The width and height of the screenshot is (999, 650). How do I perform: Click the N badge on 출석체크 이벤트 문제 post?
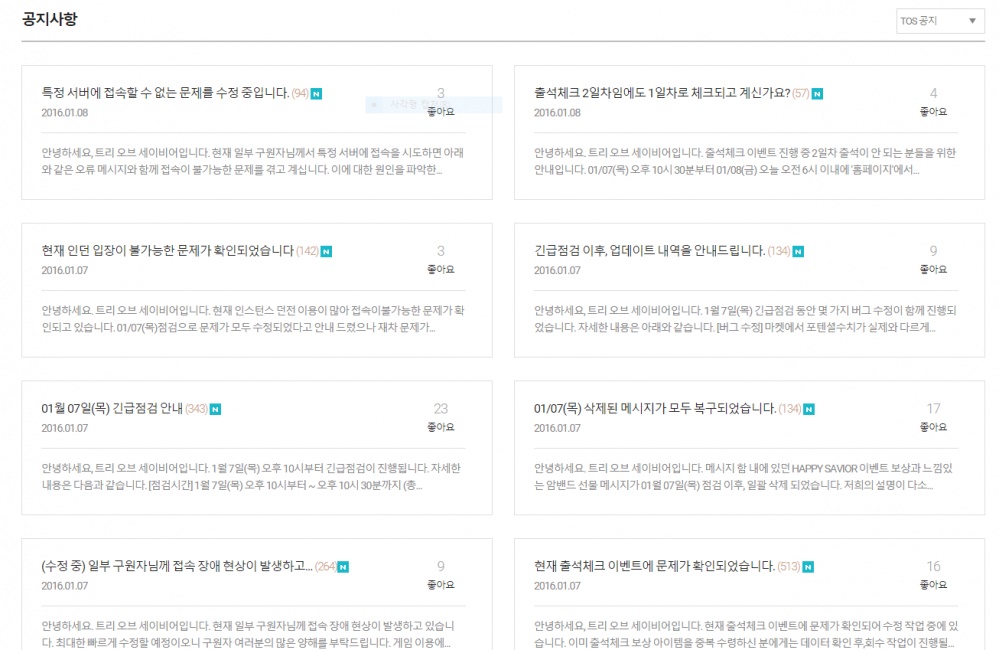click(x=808, y=567)
